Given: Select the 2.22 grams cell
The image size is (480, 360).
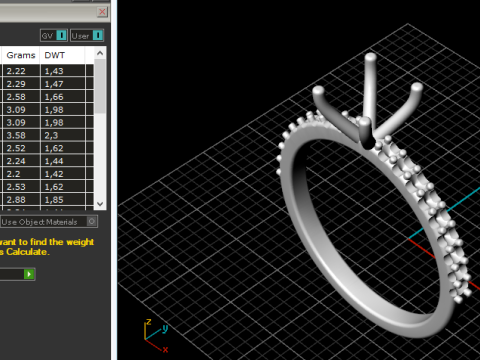Looking at the screenshot, I should tap(21, 71).
